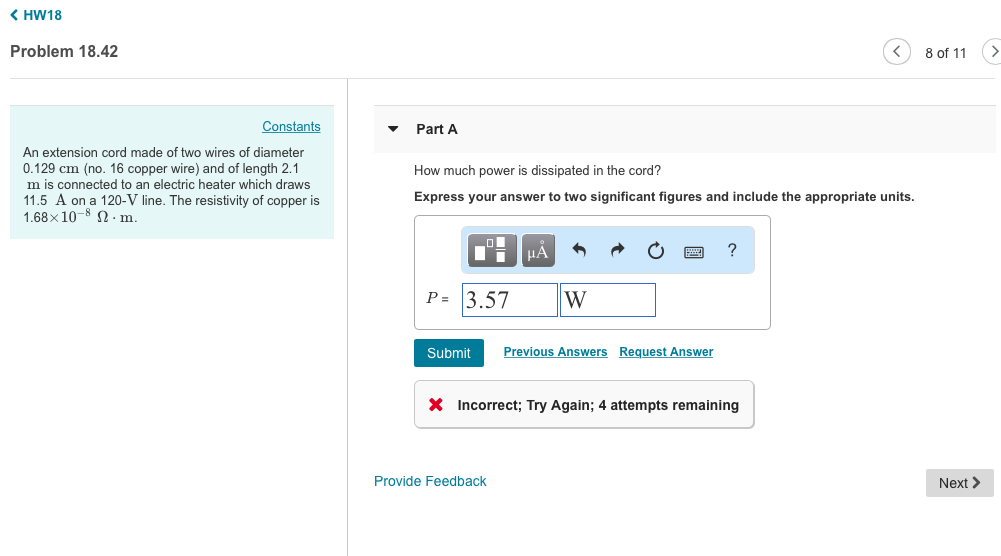
Task: Go to next problem with right chevron
Action: point(992,52)
